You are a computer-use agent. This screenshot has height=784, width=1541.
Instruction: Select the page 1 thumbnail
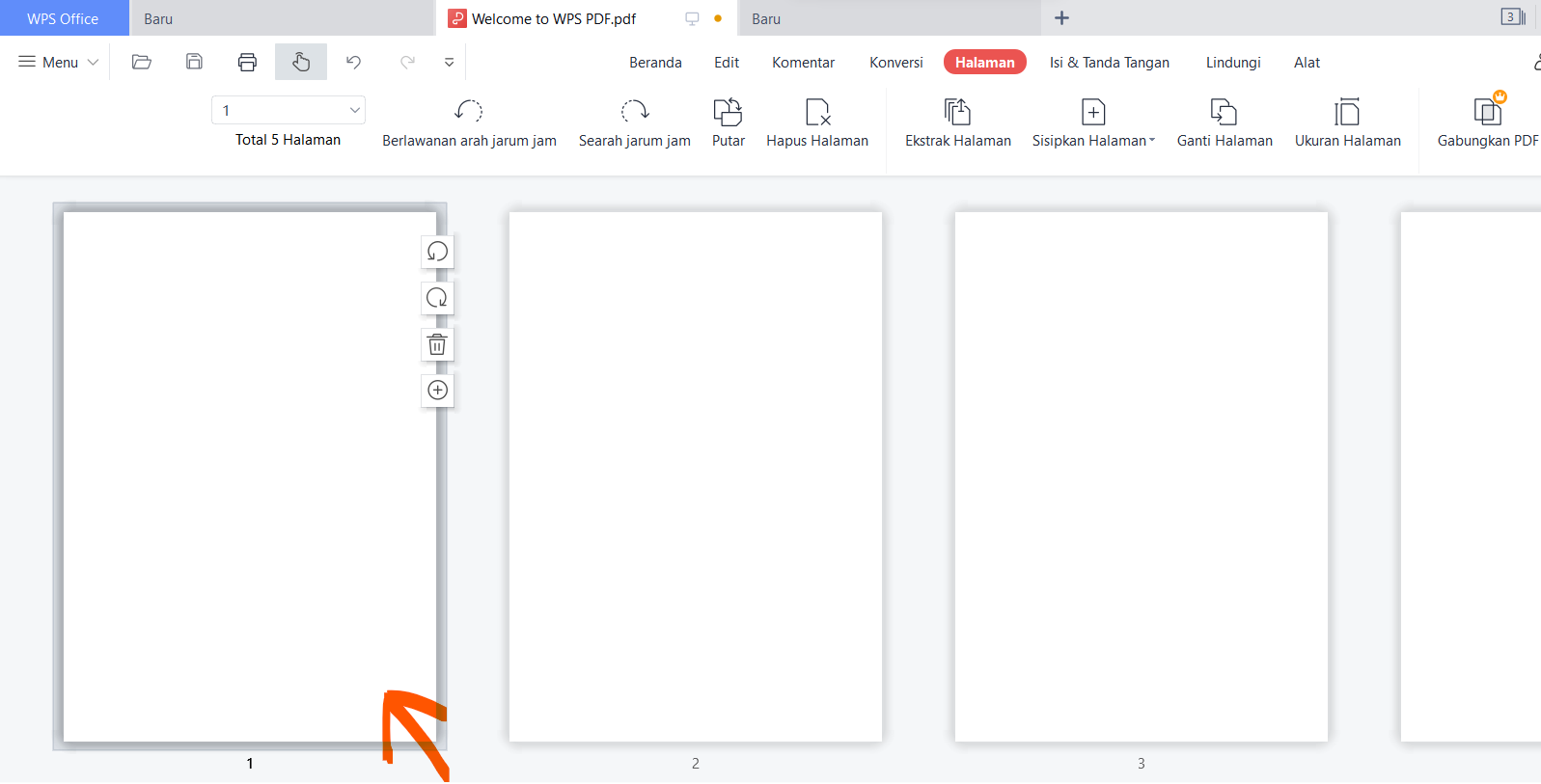(250, 476)
